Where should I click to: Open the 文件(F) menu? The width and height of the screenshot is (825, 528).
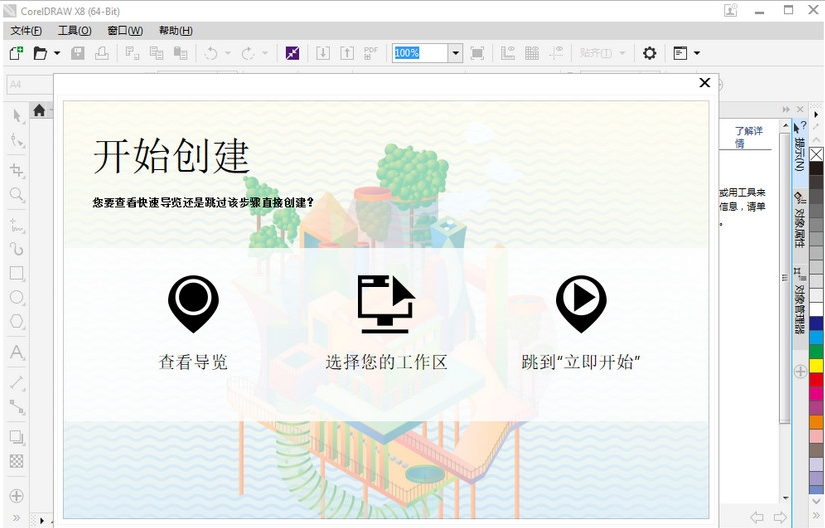26,31
